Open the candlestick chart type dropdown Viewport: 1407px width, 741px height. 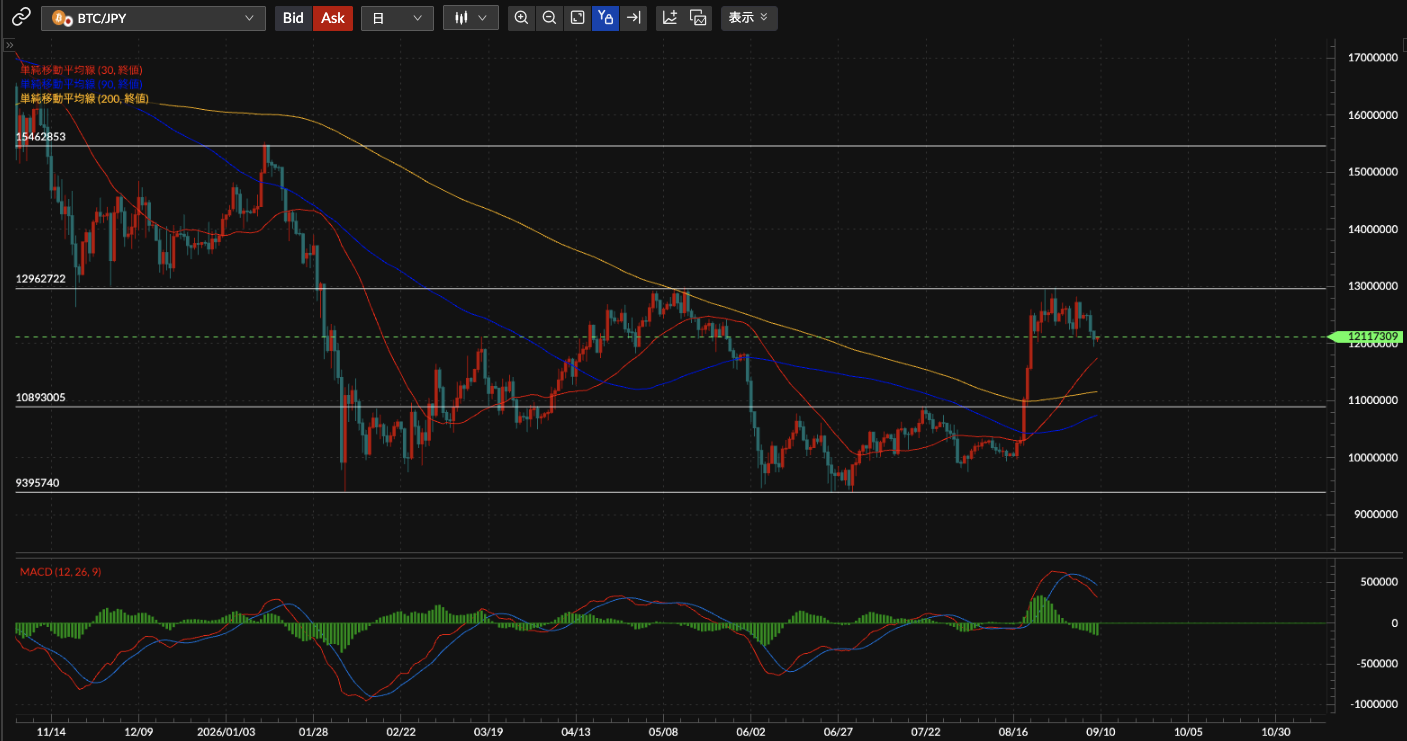coord(471,18)
